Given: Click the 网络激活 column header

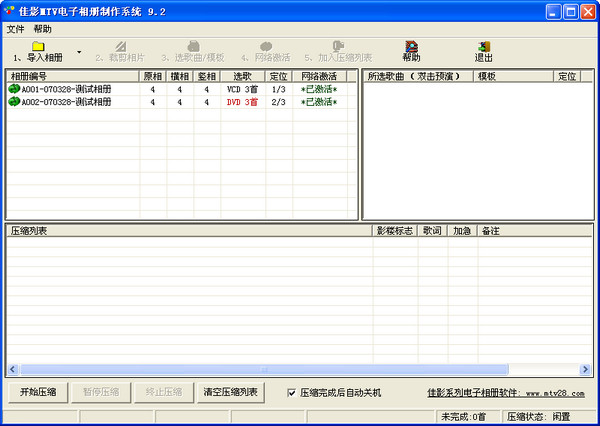Looking at the screenshot, I should coord(320,76).
